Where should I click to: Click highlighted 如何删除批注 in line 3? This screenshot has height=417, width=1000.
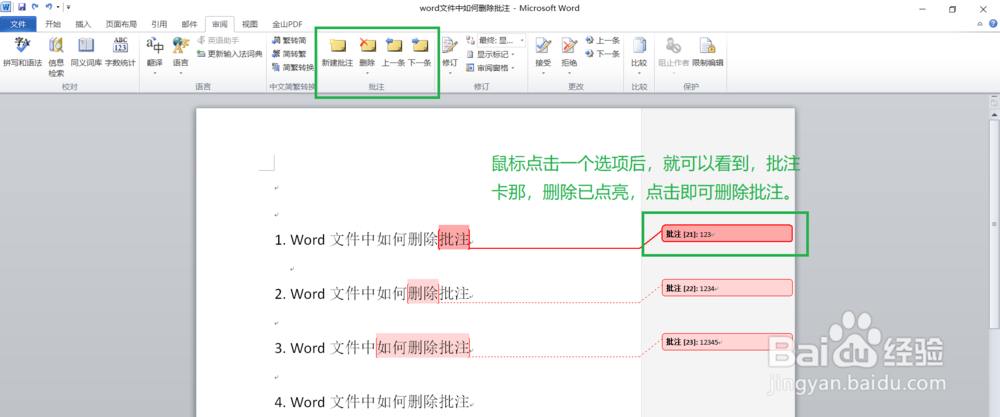tap(423, 348)
